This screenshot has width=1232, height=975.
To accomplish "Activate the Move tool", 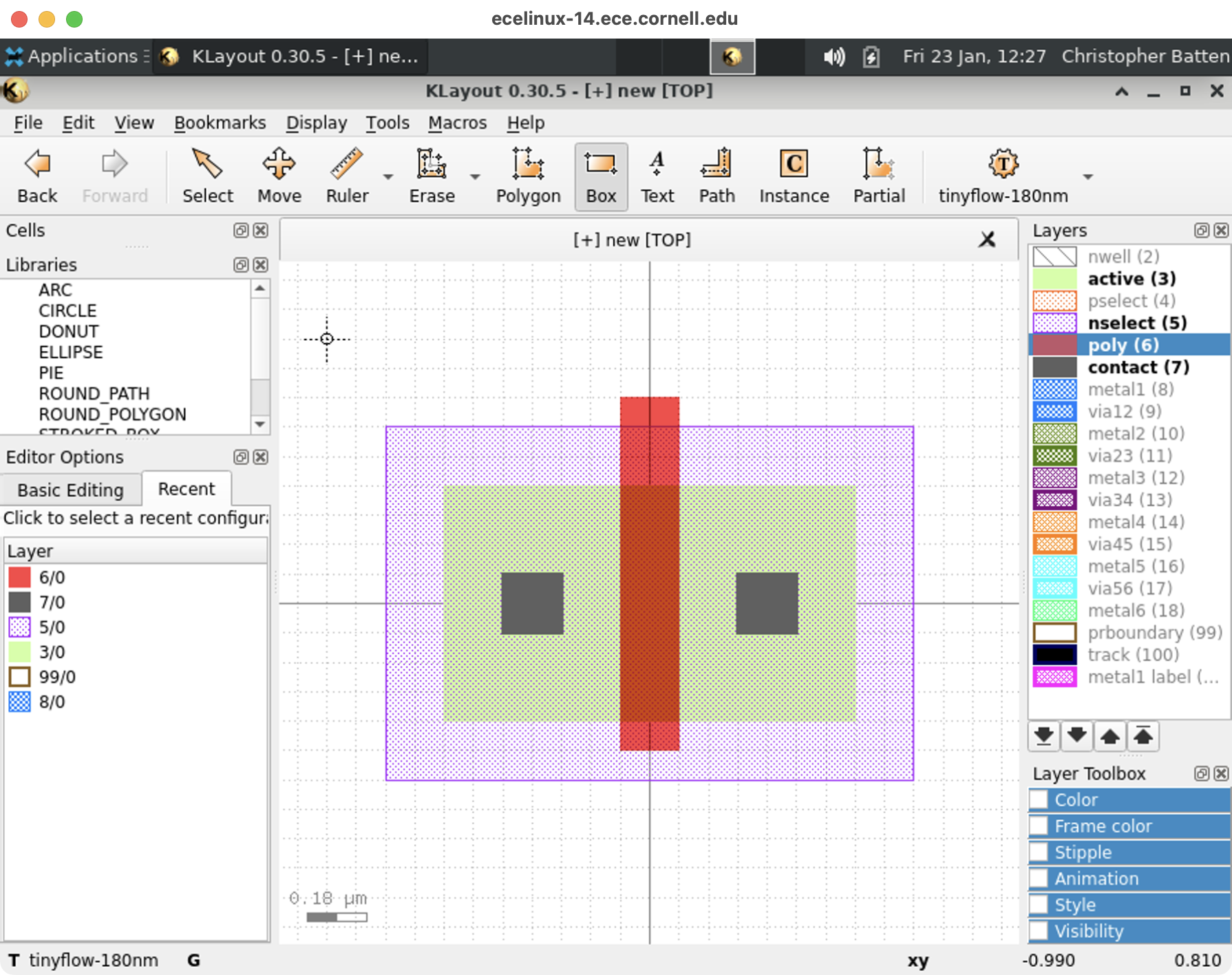I will (279, 176).
